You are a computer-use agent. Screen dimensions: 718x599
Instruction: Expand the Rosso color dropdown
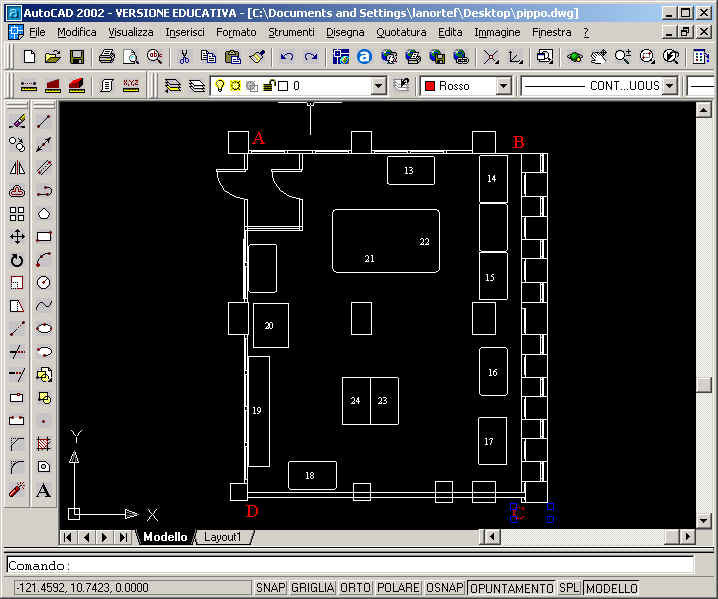(503, 86)
